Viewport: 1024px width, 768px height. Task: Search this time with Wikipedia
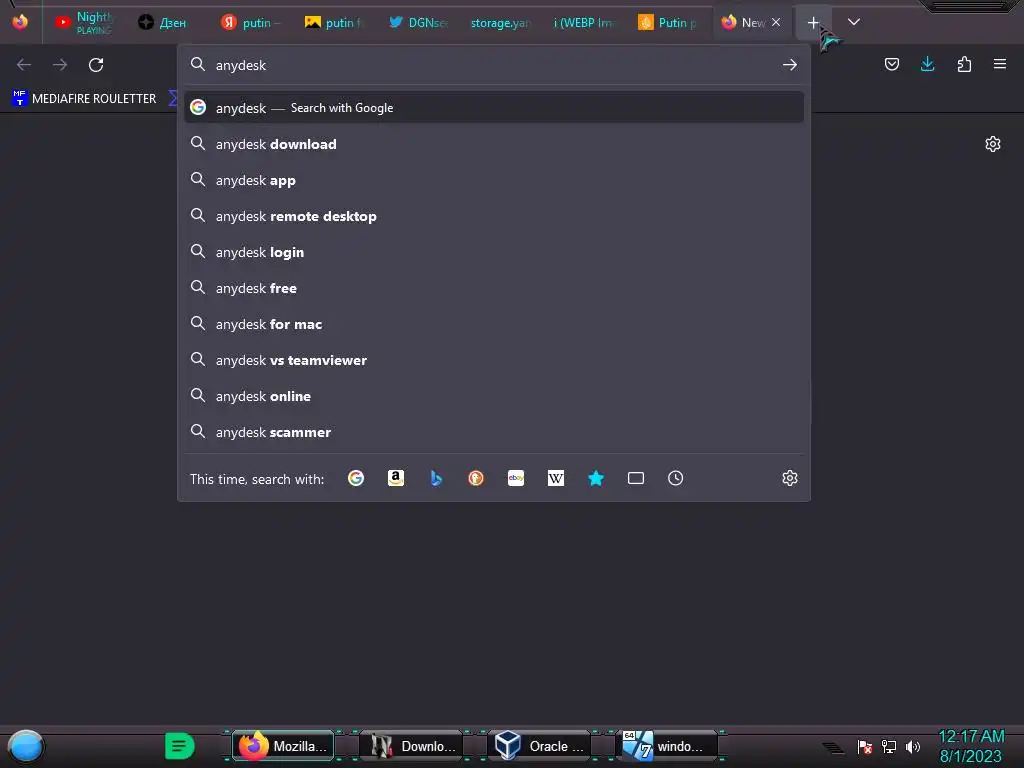click(556, 479)
